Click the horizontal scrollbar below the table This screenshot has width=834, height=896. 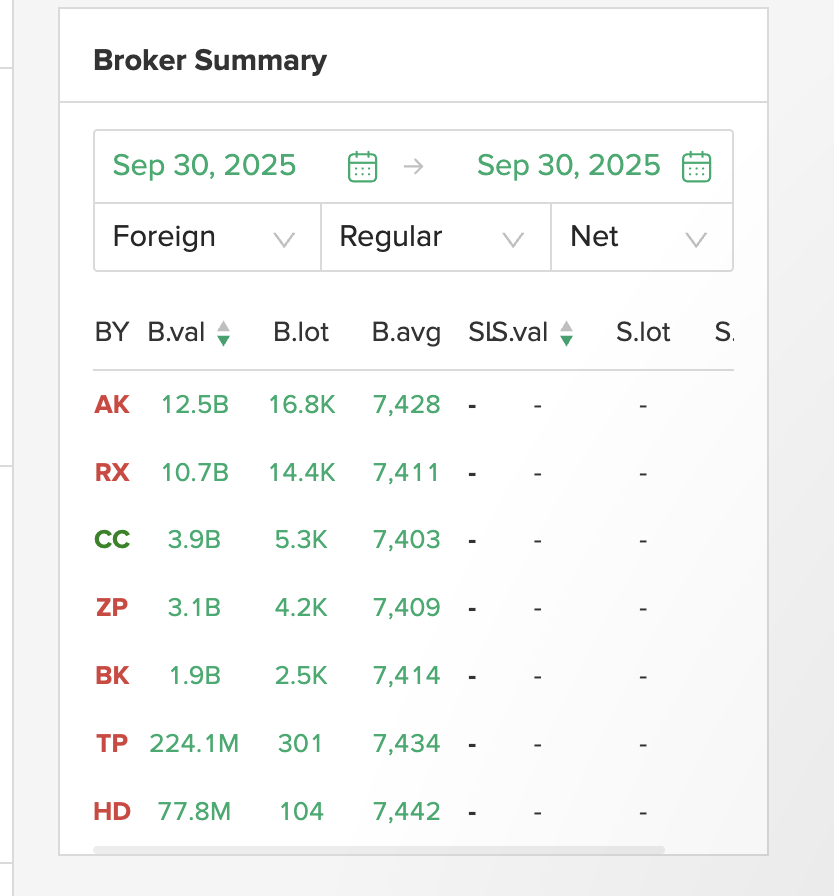click(378, 850)
